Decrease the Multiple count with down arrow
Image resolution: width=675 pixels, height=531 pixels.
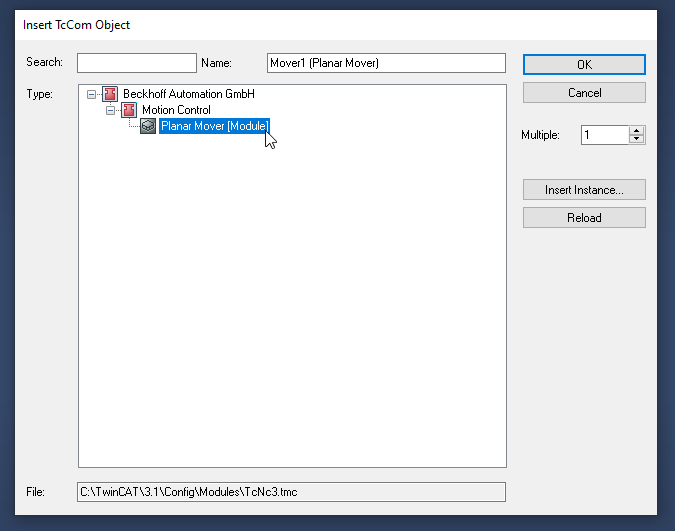(636, 140)
